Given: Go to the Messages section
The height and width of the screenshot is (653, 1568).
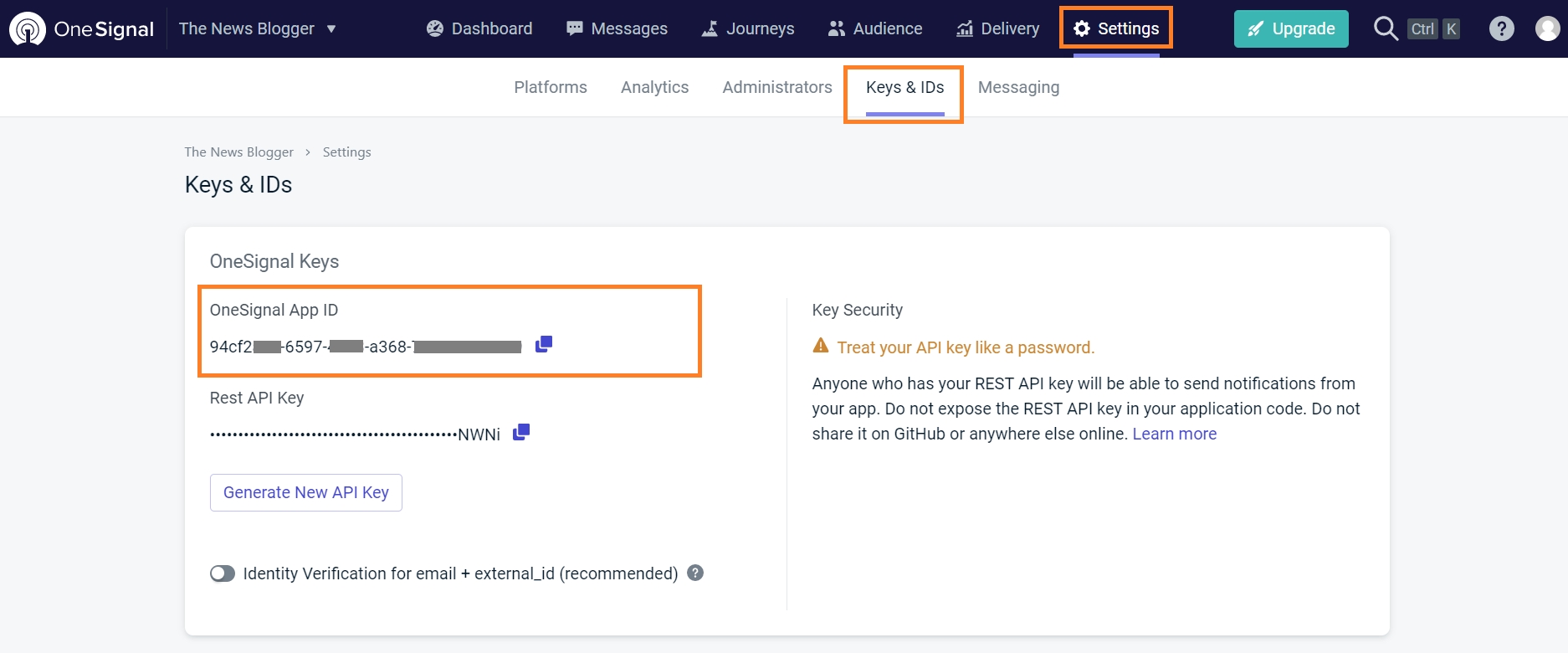Looking at the screenshot, I should point(617,28).
